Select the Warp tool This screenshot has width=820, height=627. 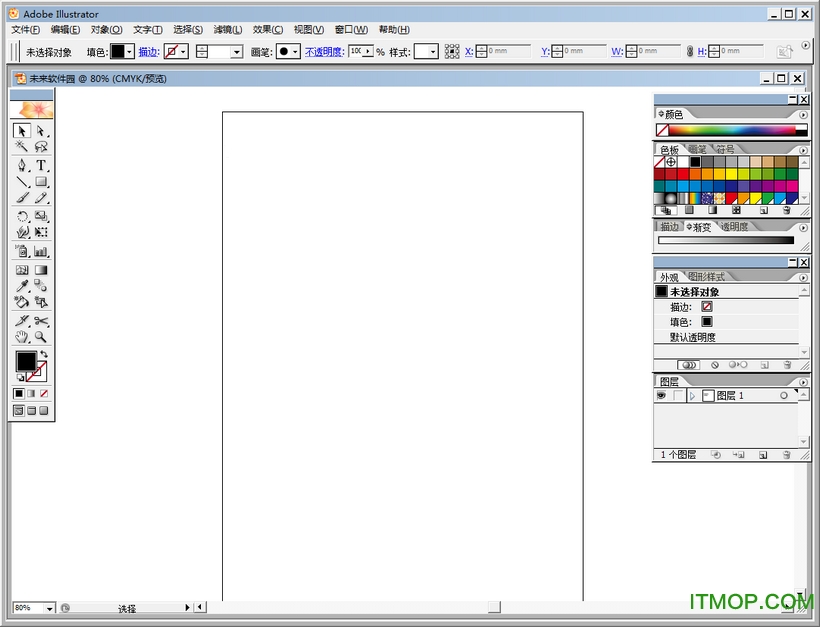(x=21, y=232)
